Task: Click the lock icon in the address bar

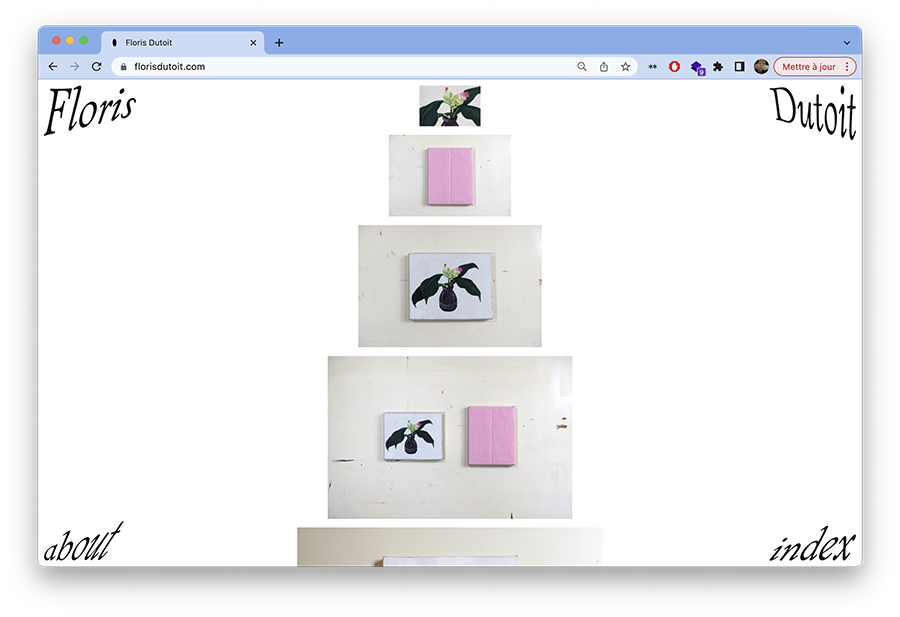Action: pyautogui.click(x=123, y=67)
